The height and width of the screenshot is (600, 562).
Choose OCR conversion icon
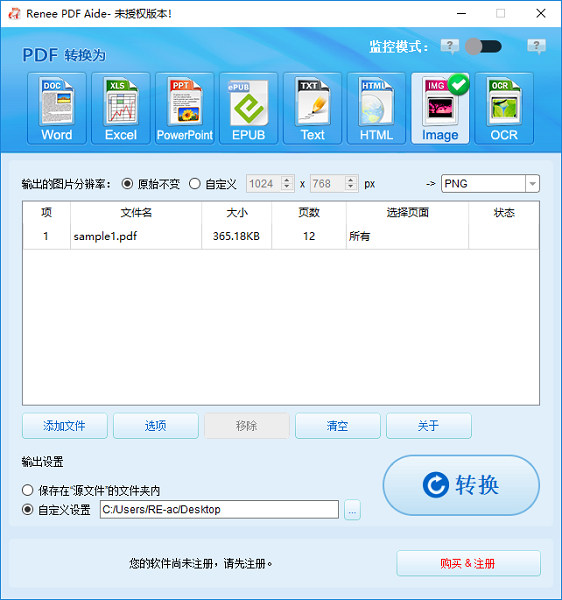point(504,108)
